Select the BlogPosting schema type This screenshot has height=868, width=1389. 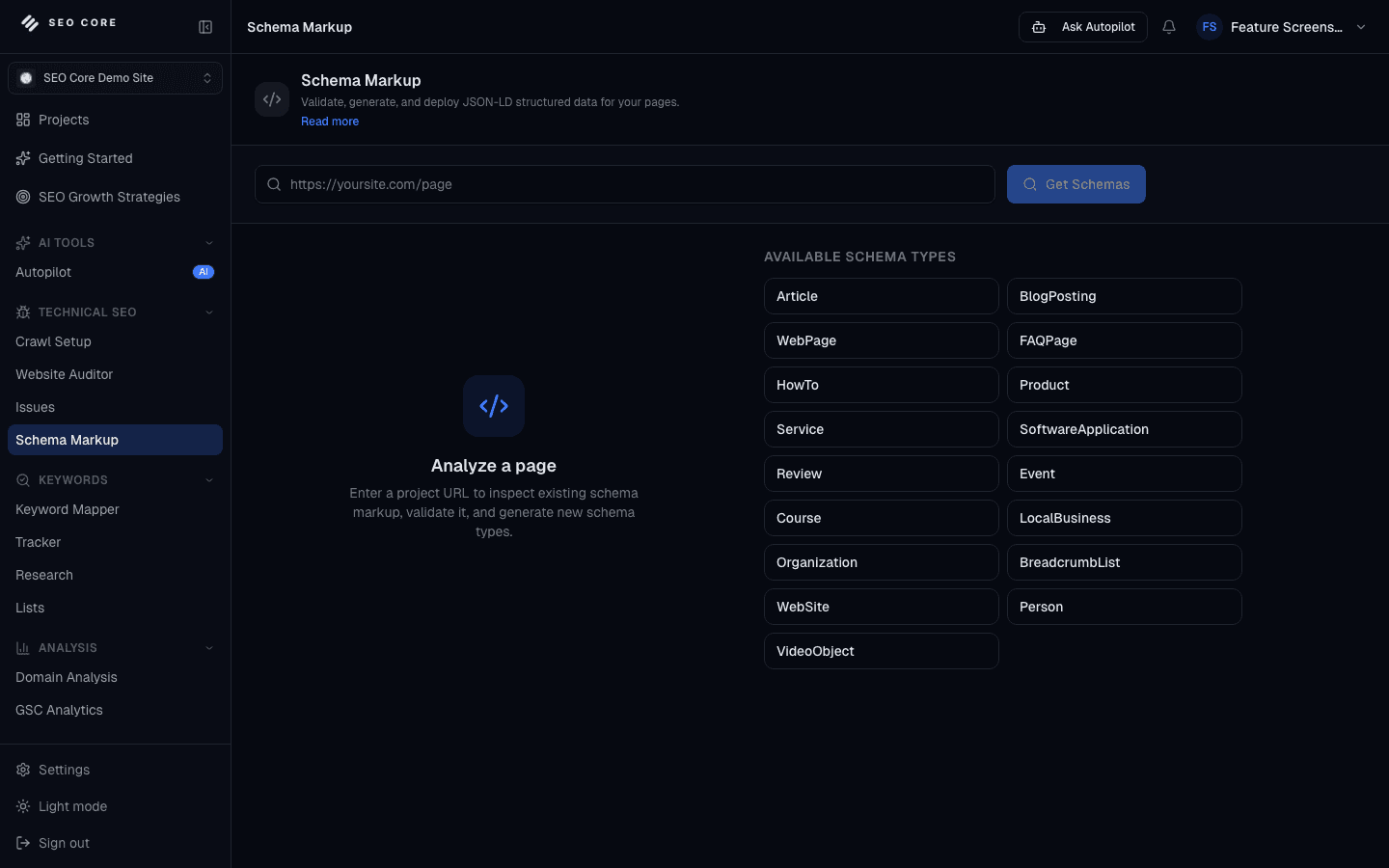pos(1125,296)
